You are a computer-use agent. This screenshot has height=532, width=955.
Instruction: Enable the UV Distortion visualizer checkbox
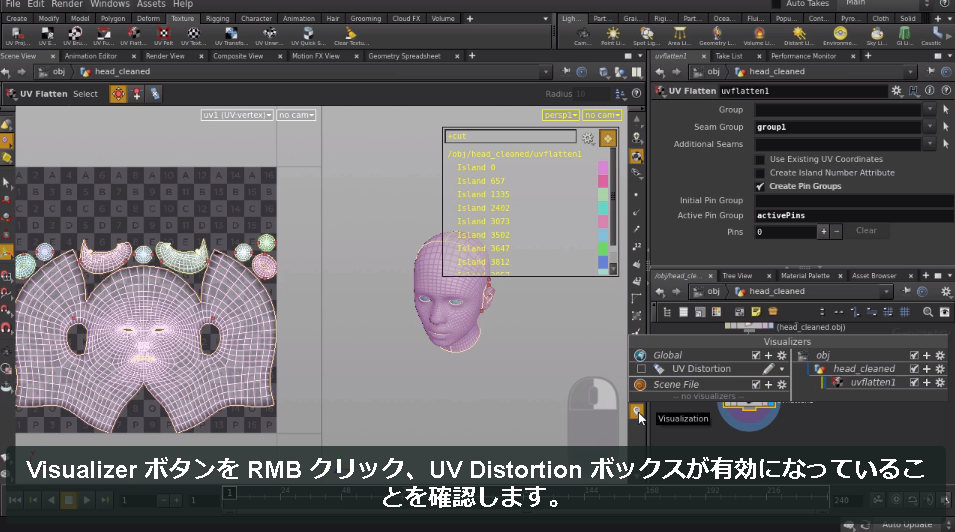[641, 369]
